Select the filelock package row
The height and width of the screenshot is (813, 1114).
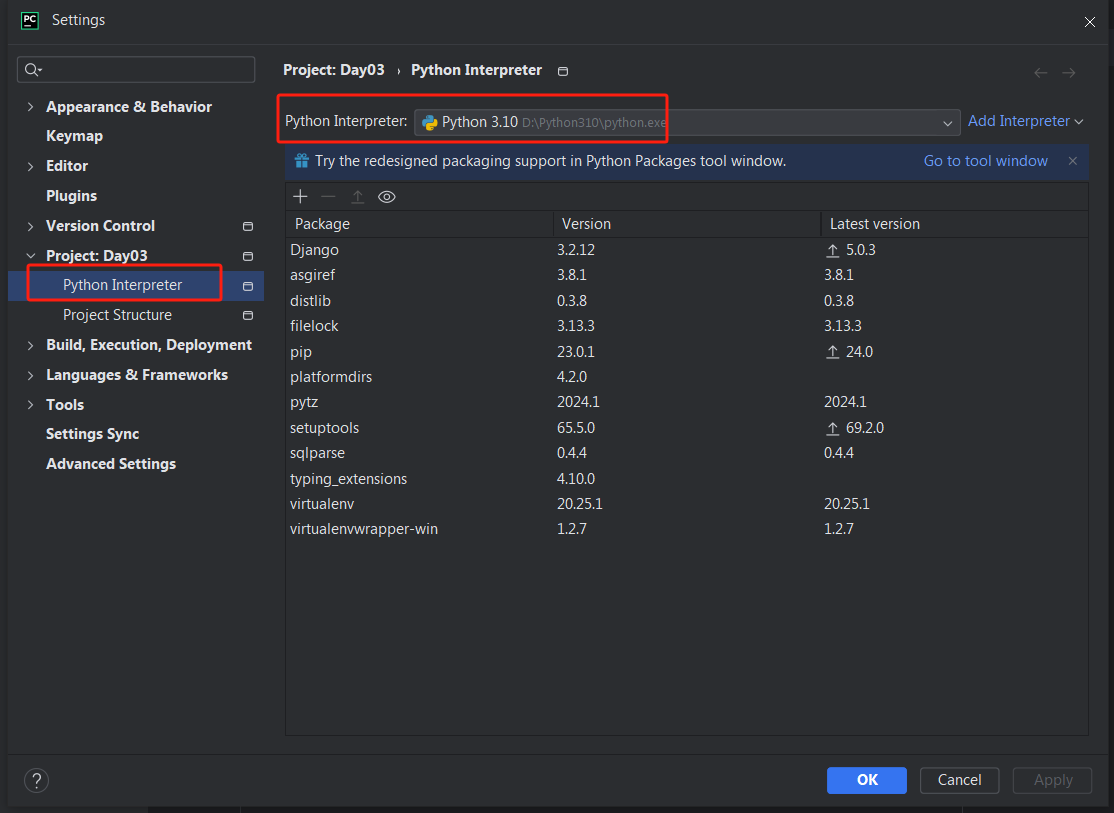687,326
